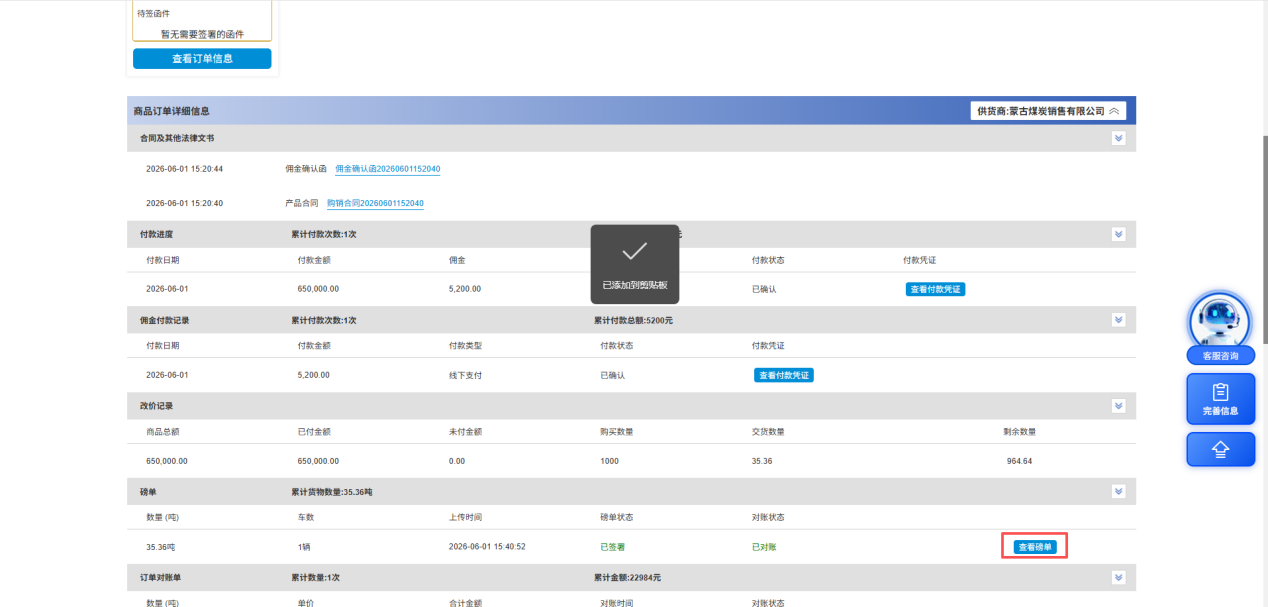Click 查看付款凭证 in the 佣金付款记录 row

coord(784,375)
